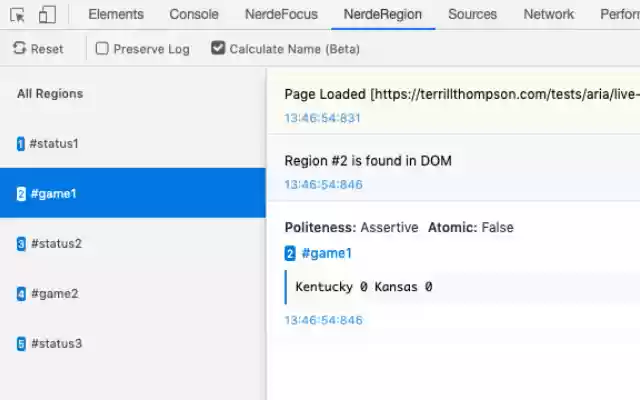Enable the Preserve Log checkbox

pos(102,49)
